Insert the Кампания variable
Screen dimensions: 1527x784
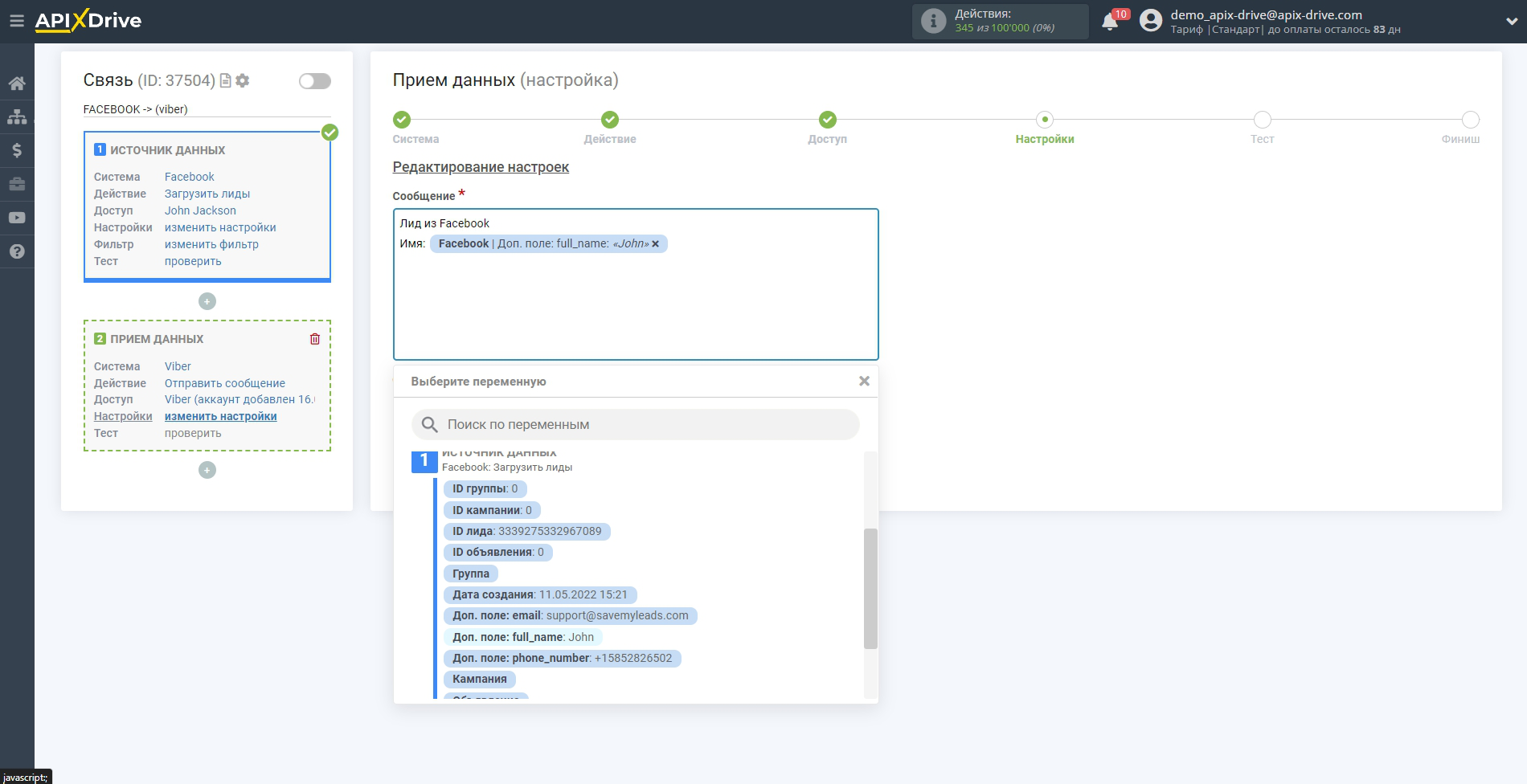click(479, 679)
